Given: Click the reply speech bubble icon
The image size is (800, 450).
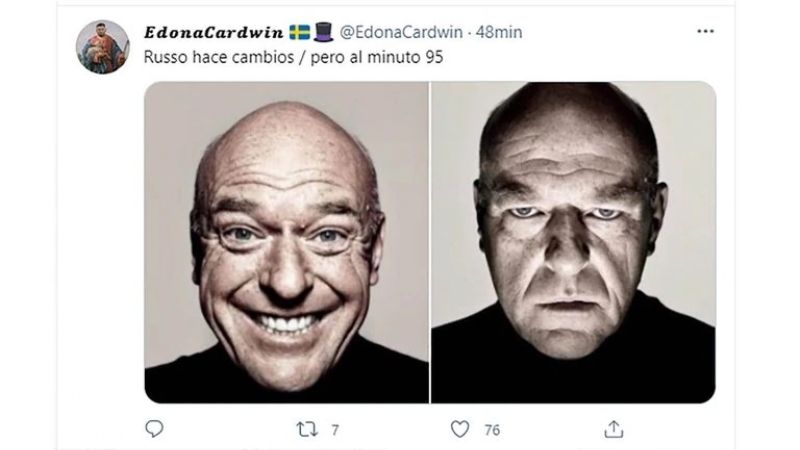Looking at the screenshot, I should tap(154, 429).
